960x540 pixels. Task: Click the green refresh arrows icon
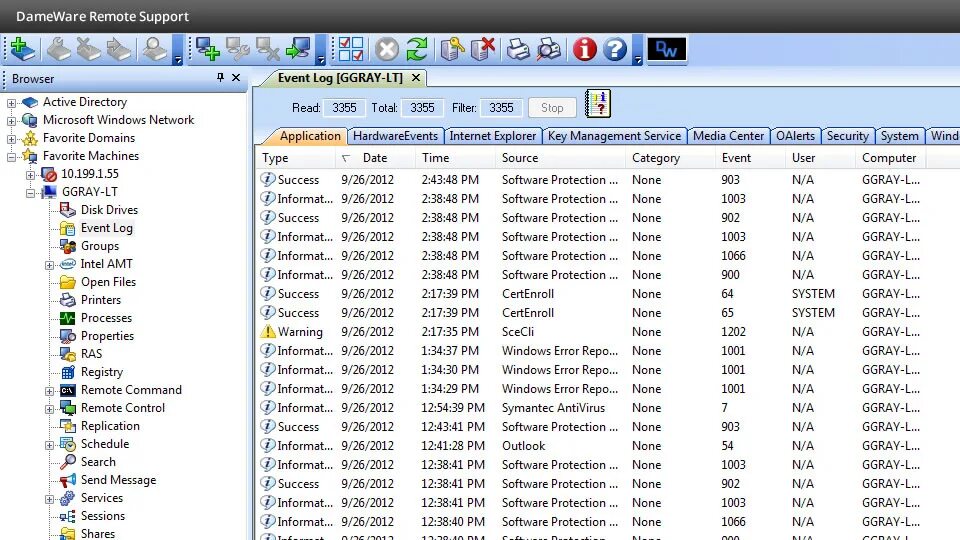[417, 49]
